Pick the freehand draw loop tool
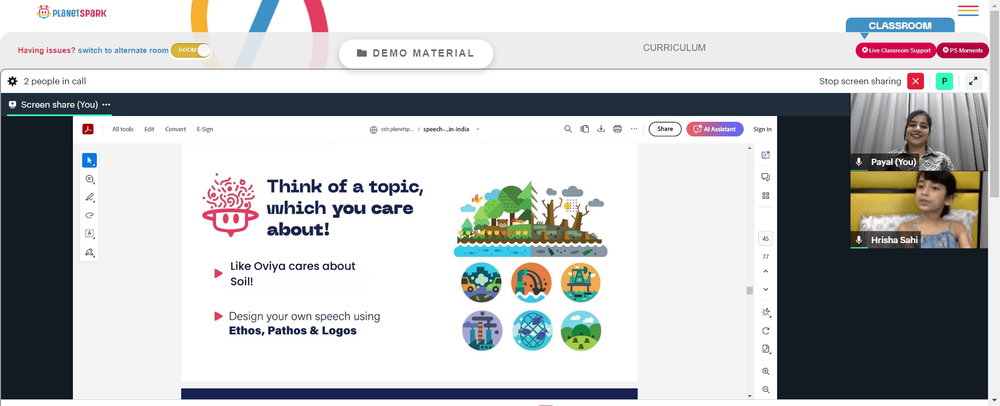1000x406 pixels. pos(89,215)
